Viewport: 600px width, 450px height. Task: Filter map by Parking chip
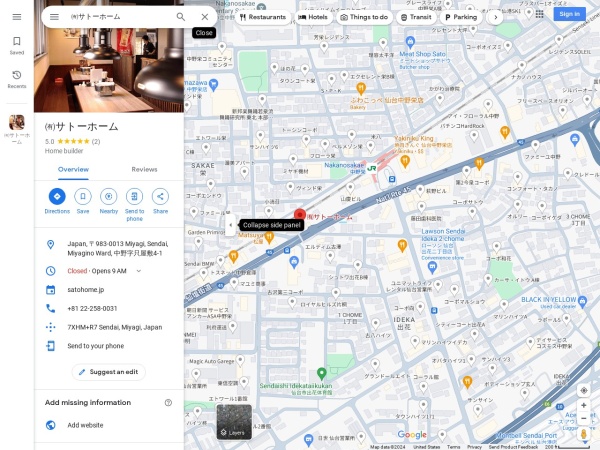tap(461, 17)
